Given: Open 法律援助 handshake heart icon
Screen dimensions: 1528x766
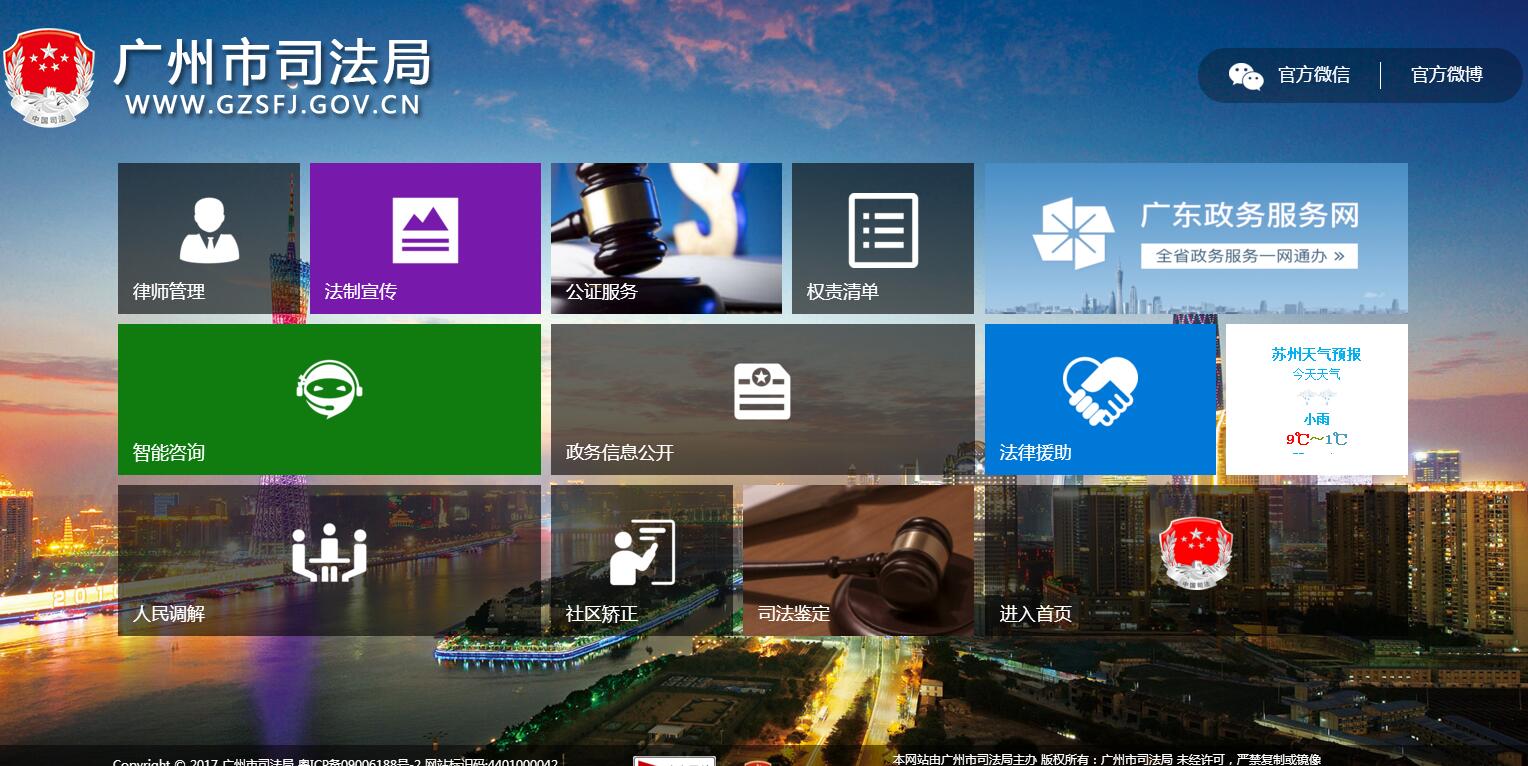Looking at the screenshot, I should 1100,391.
